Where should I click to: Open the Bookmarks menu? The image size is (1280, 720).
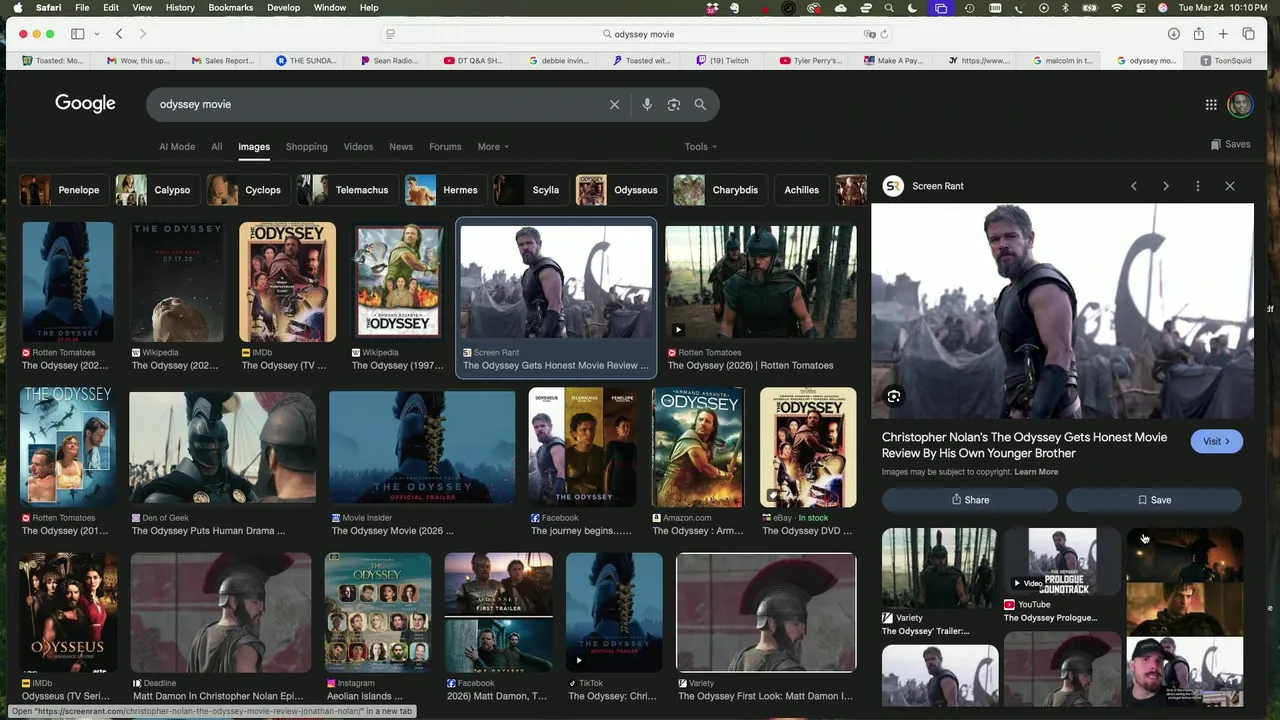(231, 8)
